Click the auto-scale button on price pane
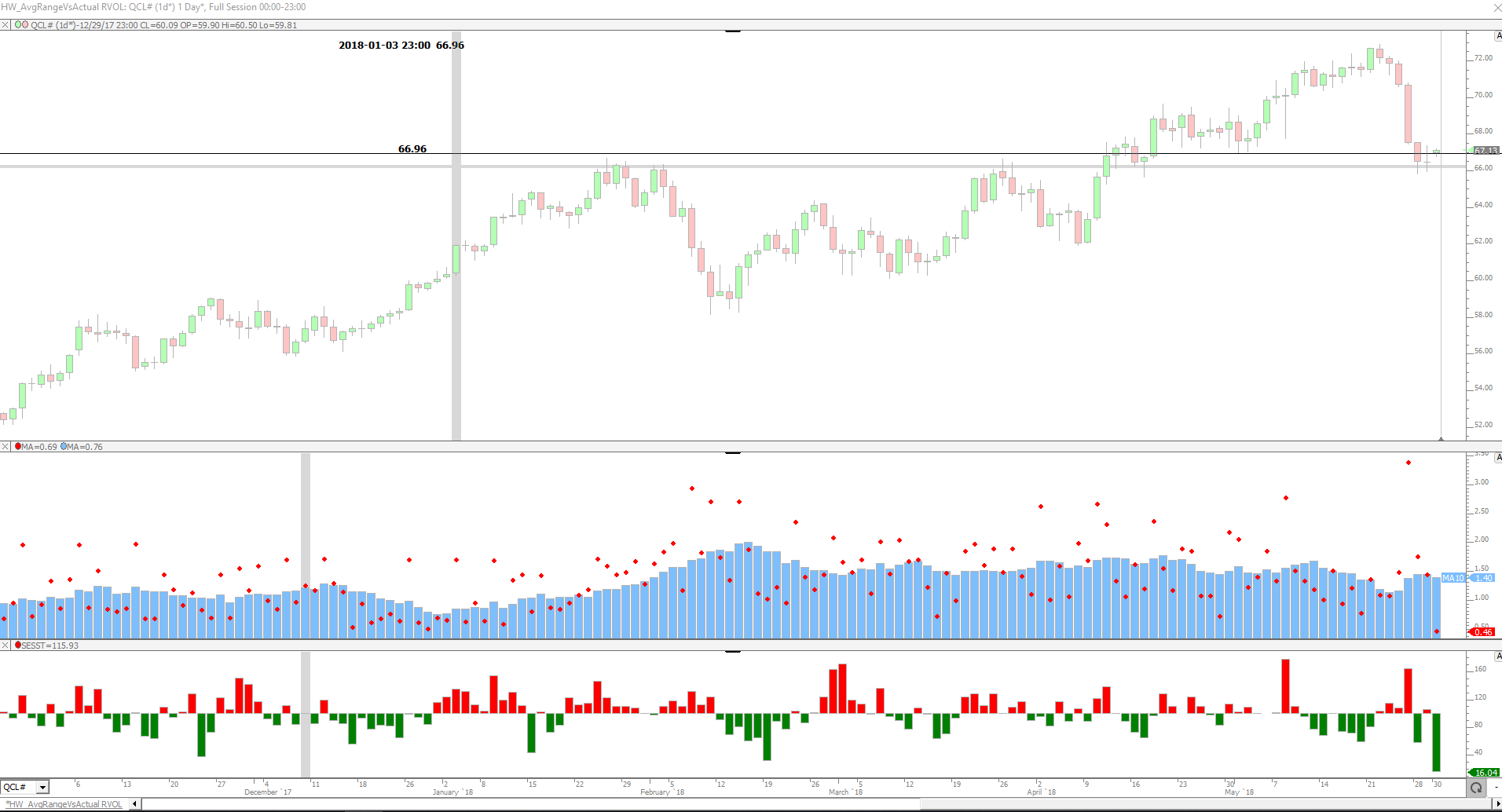This screenshot has height=812, width=1502. [x=1498, y=36]
